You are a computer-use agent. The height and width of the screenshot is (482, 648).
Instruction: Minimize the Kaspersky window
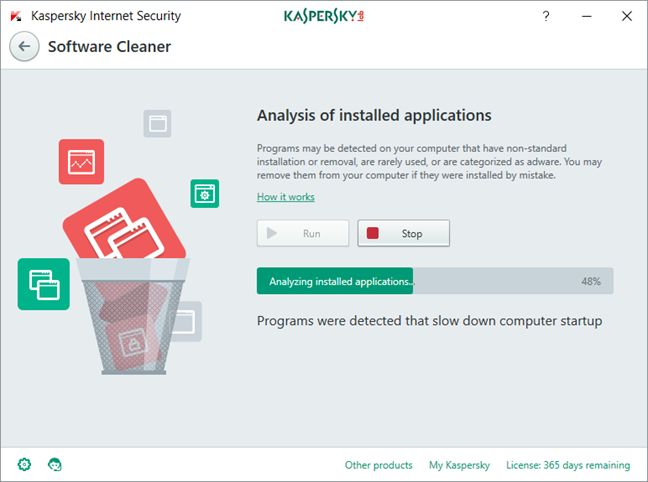point(587,16)
